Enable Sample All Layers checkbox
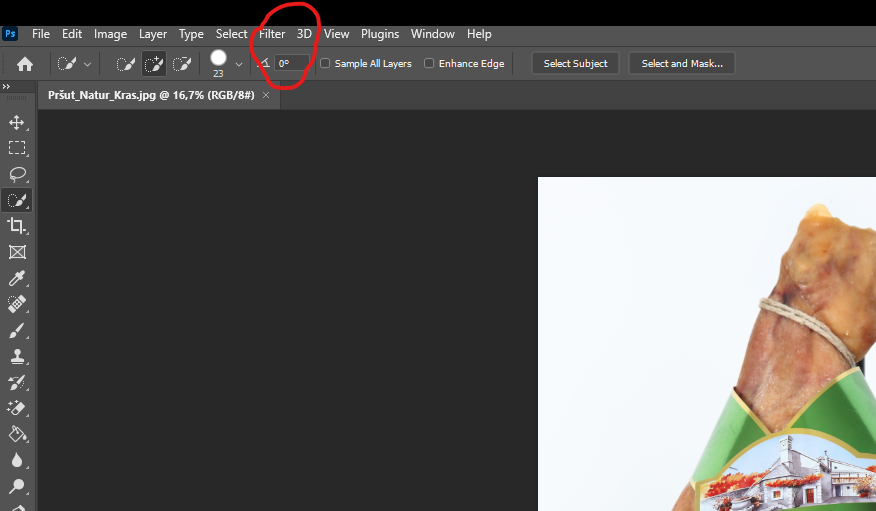This screenshot has height=511, width=876. point(325,64)
